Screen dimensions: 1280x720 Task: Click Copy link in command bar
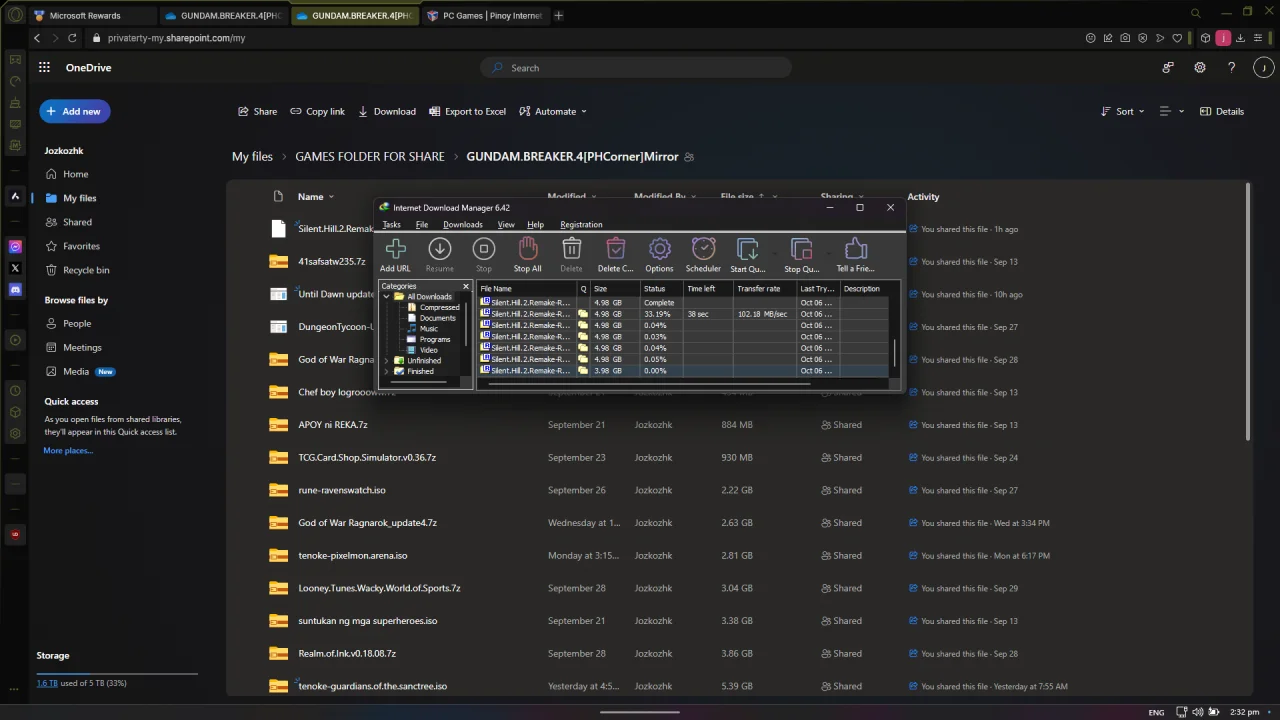click(317, 111)
